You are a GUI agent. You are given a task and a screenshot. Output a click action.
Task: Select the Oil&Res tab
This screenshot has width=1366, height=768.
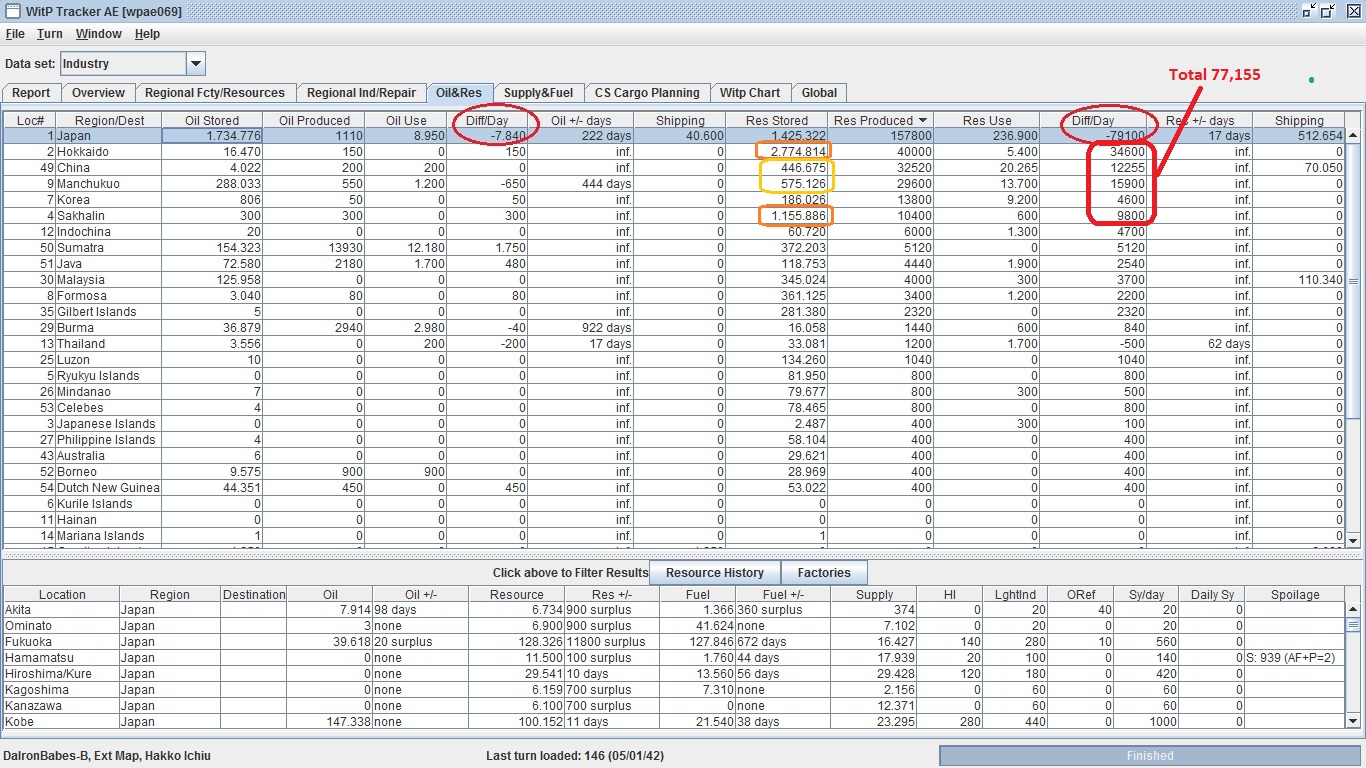pyautogui.click(x=459, y=93)
